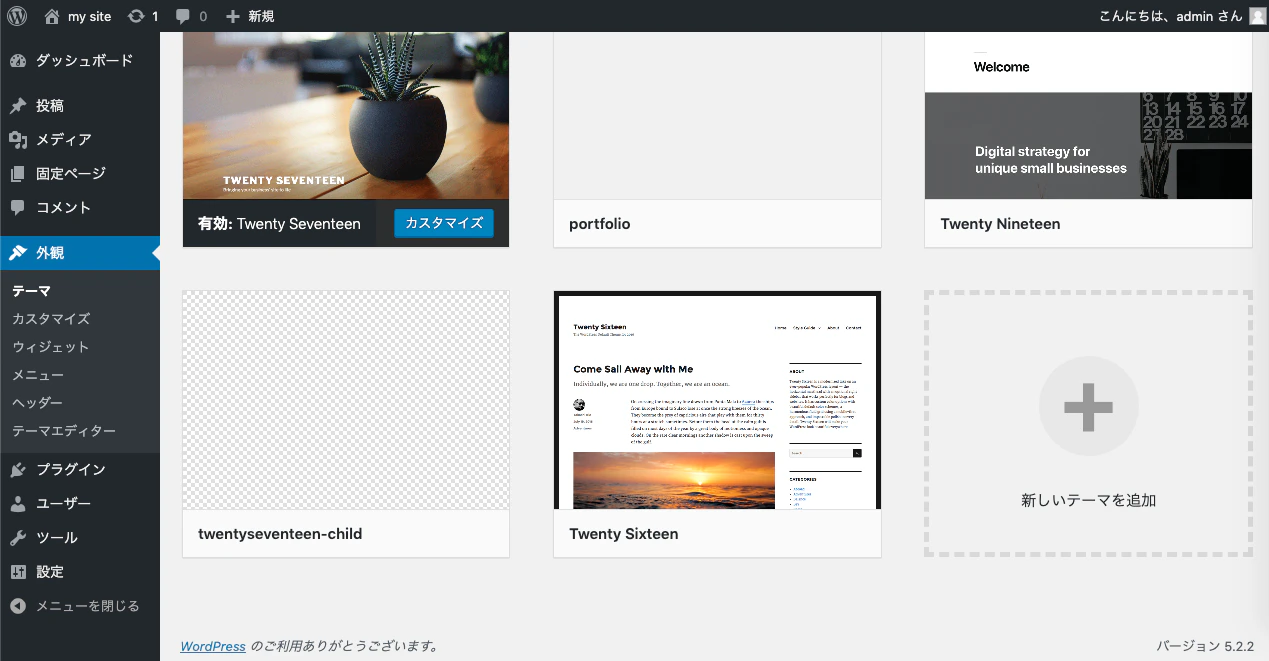Screen dimensions: 1269x661
Task: Click the blue カスタマイズ button
Action: [444, 223]
